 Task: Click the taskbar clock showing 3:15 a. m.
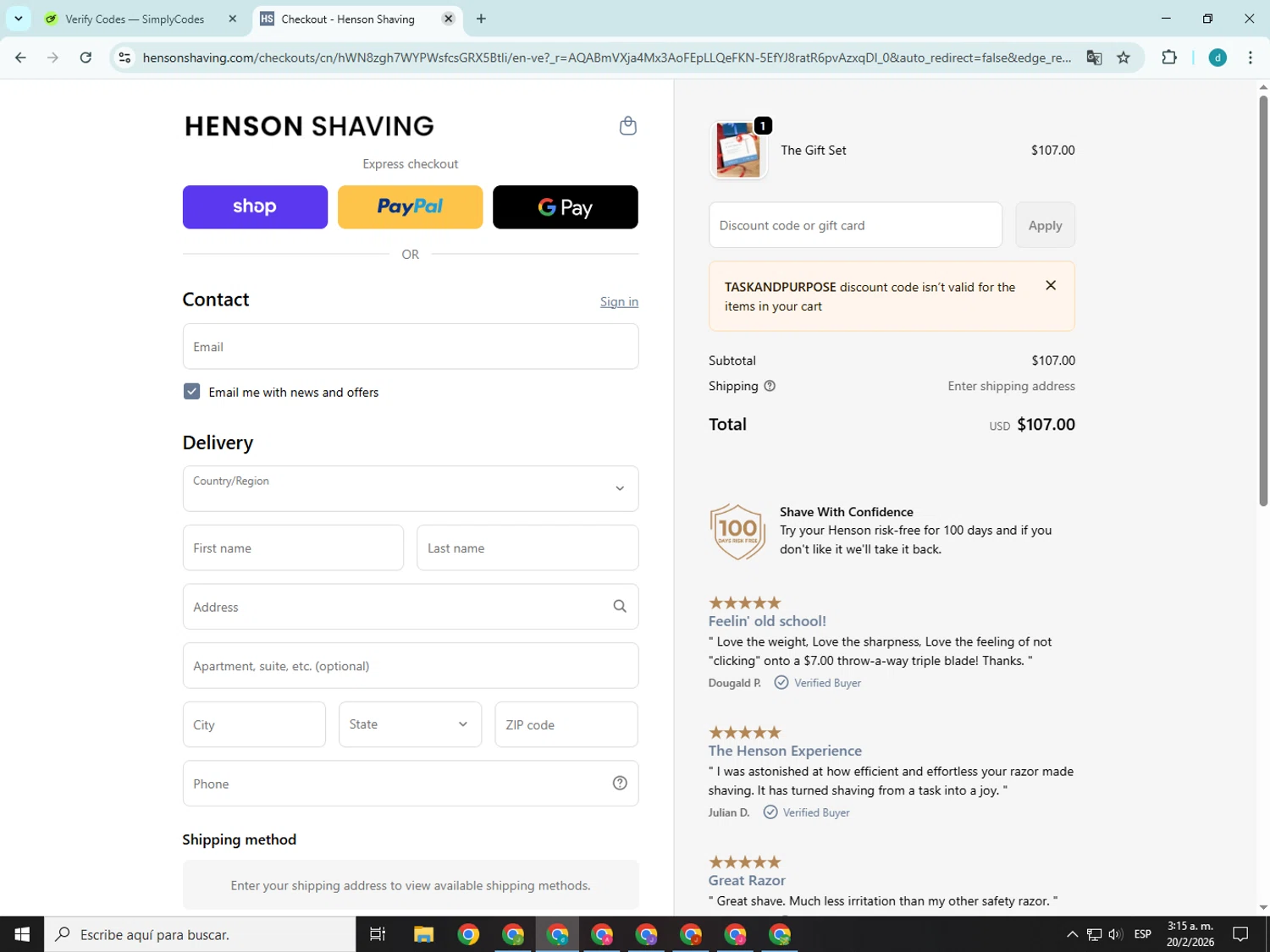(x=1190, y=934)
